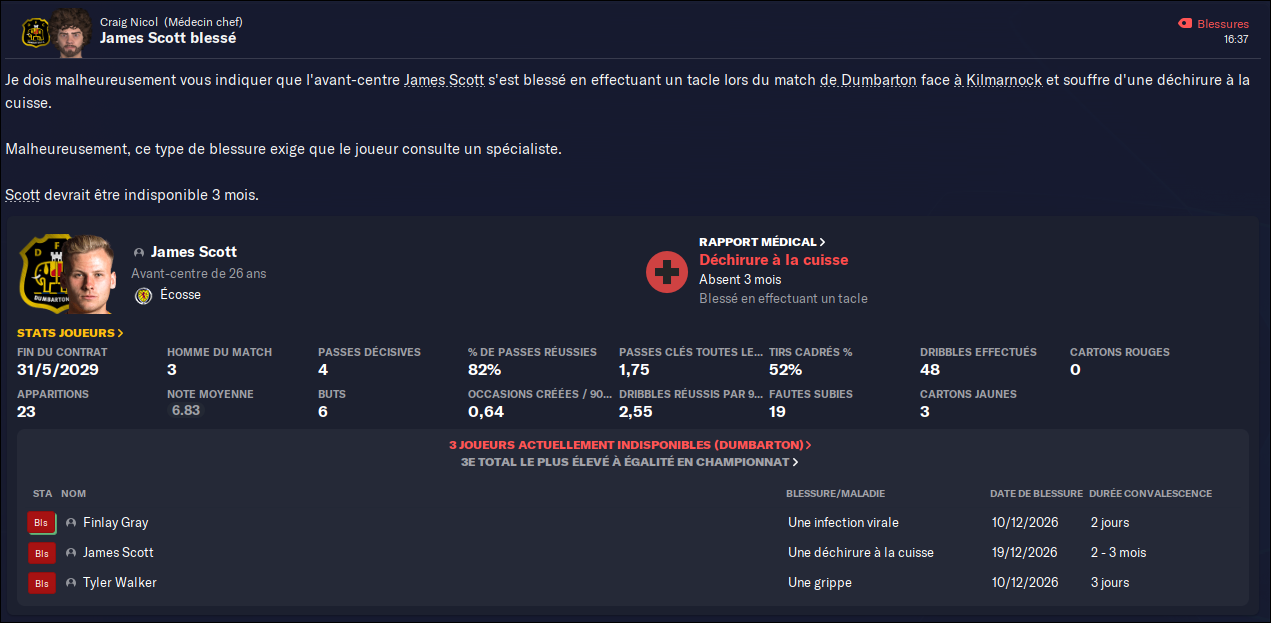This screenshot has width=1271, height=623.
Task: Open 3 joueurs actuellement indisponibles list
Action: [x=630, y=445]
